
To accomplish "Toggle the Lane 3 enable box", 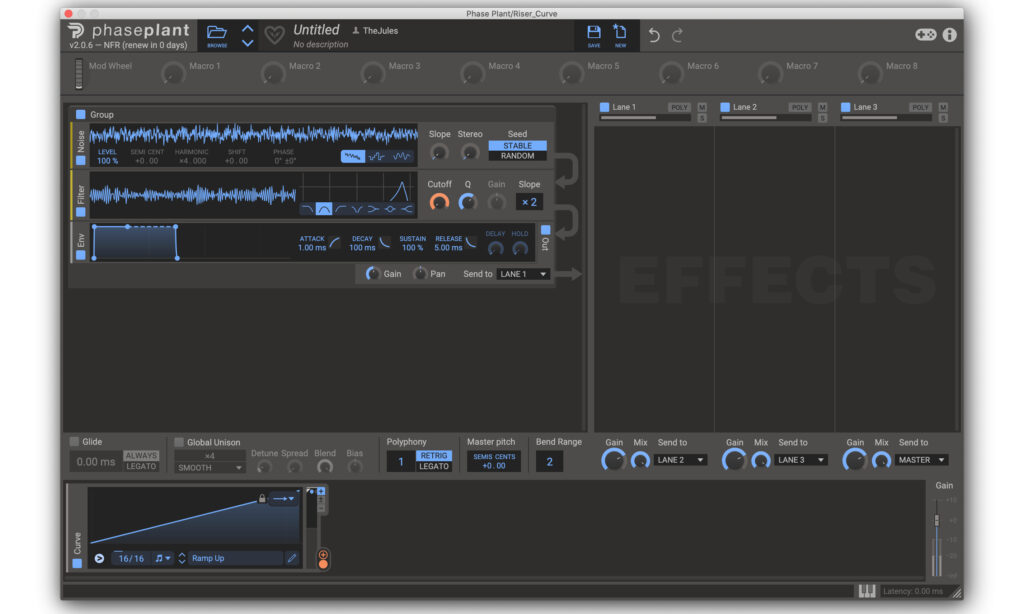I will coord(846,107).
